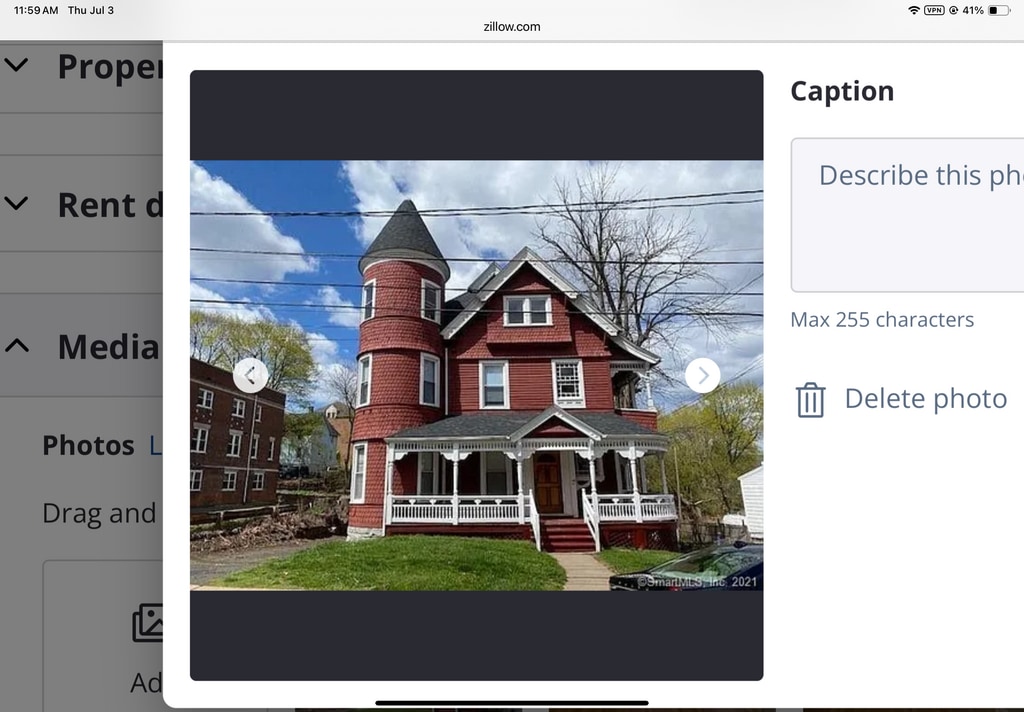Tap the battery indicator showing 41%
The height and width of the screenshot is (712, 1024).
point(998,10)
